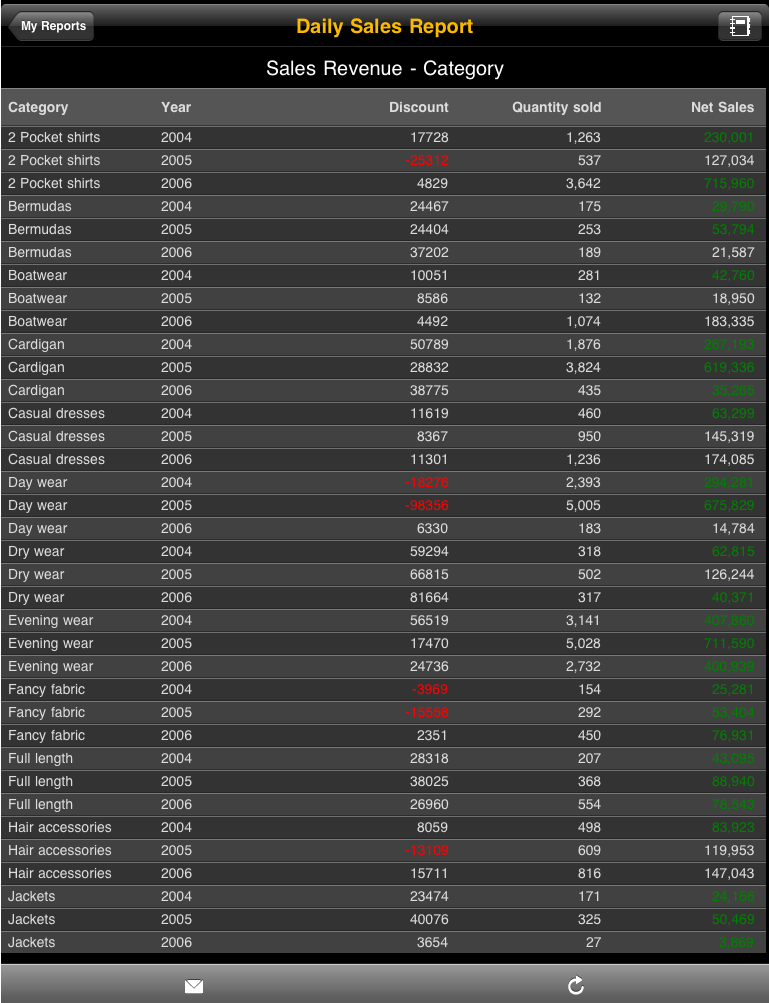Click net sales value 183,335 for Boatwear
Image resolution: width=769 pixels, height=1003 pixels.
pos(728,321)
